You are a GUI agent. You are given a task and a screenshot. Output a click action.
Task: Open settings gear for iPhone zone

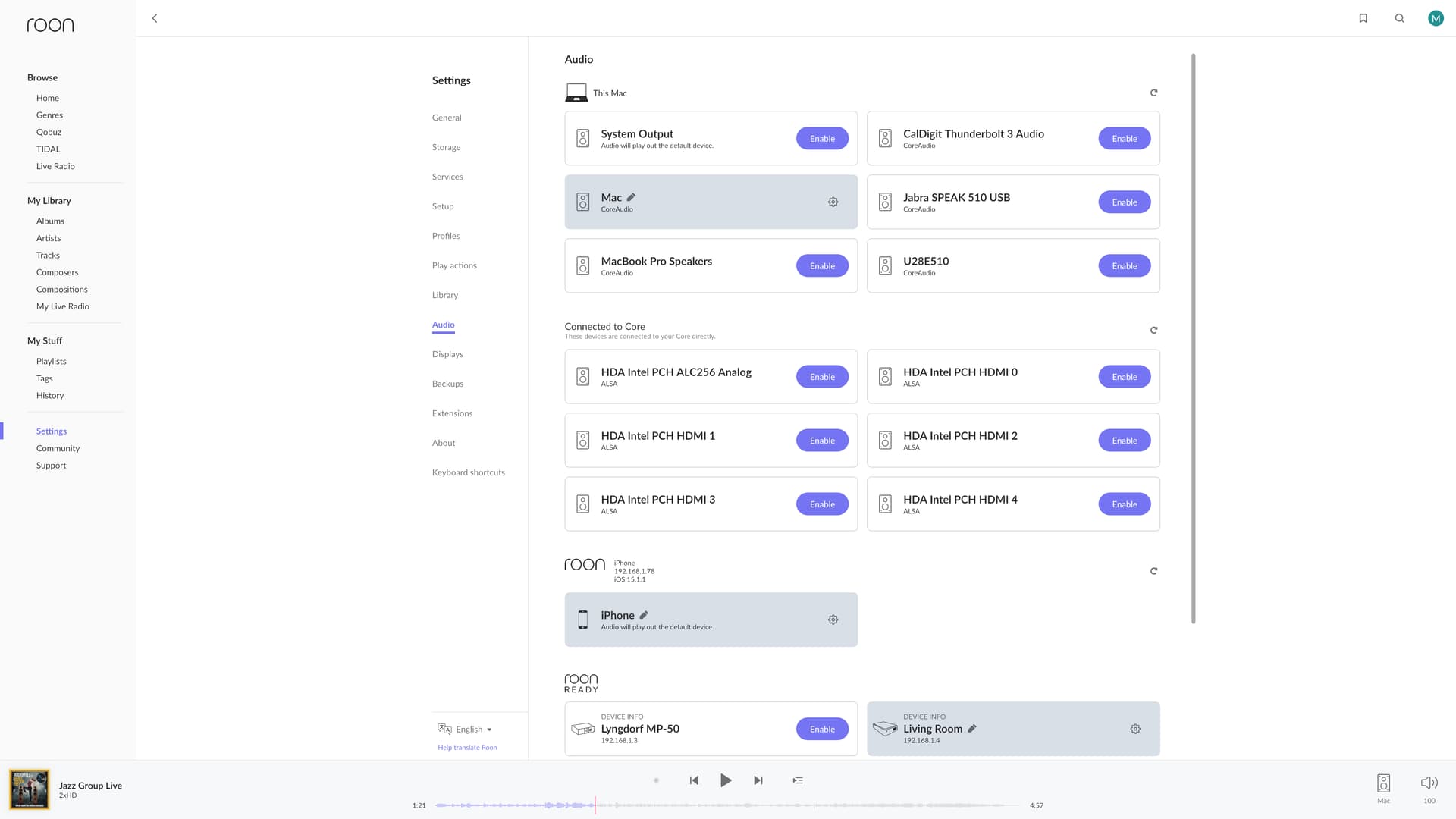click(x=833, y=620)
